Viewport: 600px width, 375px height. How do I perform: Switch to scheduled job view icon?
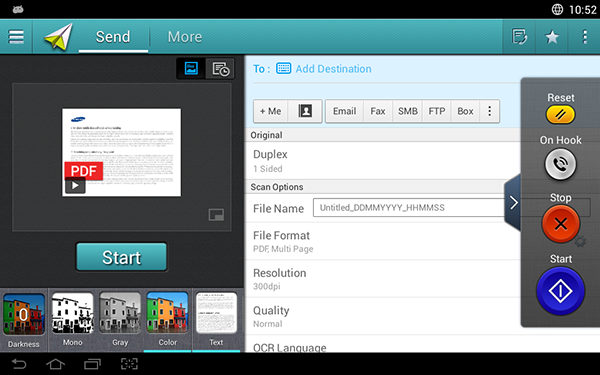[x=220, y=69]
